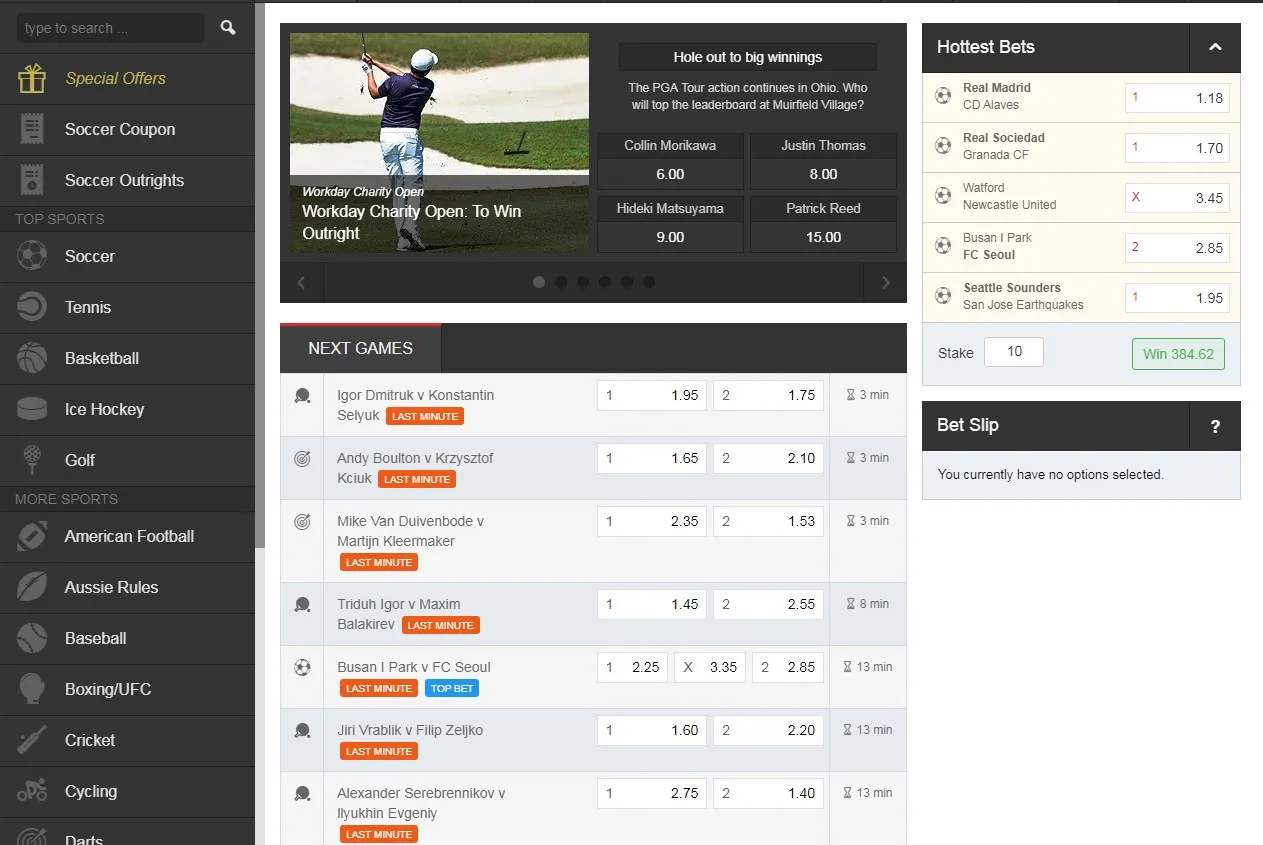Image resolution: width=1263 pixels, height=845 pixels.
Task: Select third carousel dot indicator
Action: (x=583, y=282)
